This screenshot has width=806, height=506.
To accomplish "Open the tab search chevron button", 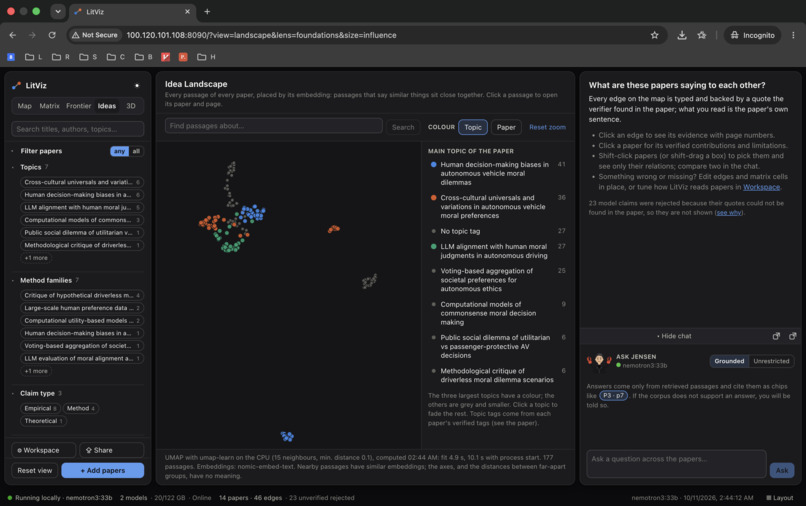I will [58, 11].
